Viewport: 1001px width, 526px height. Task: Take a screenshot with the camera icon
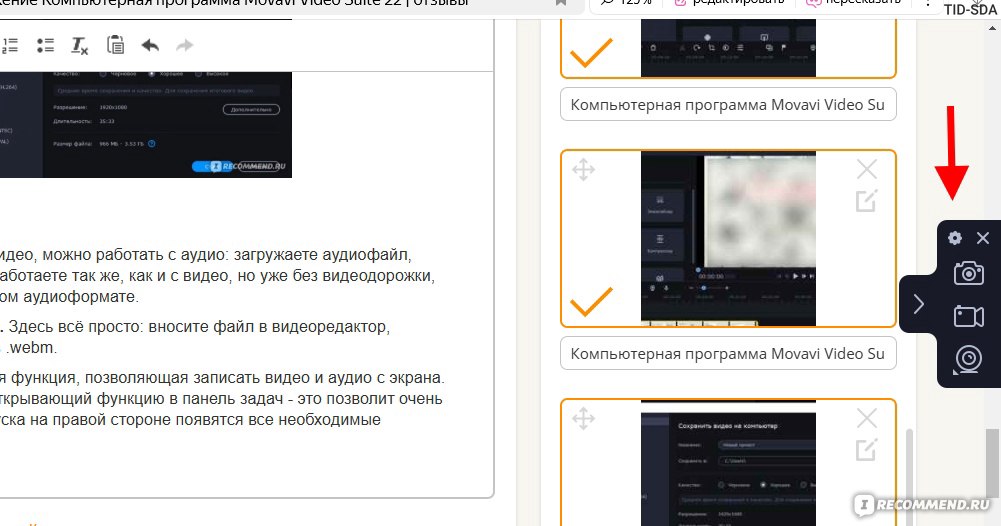coord(968,273)
